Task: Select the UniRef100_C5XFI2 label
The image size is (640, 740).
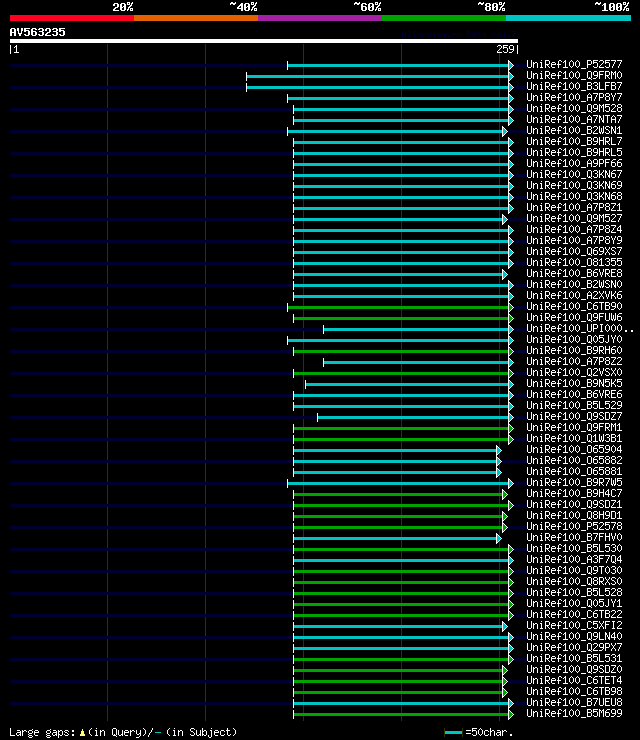Action: coord(574,626)
